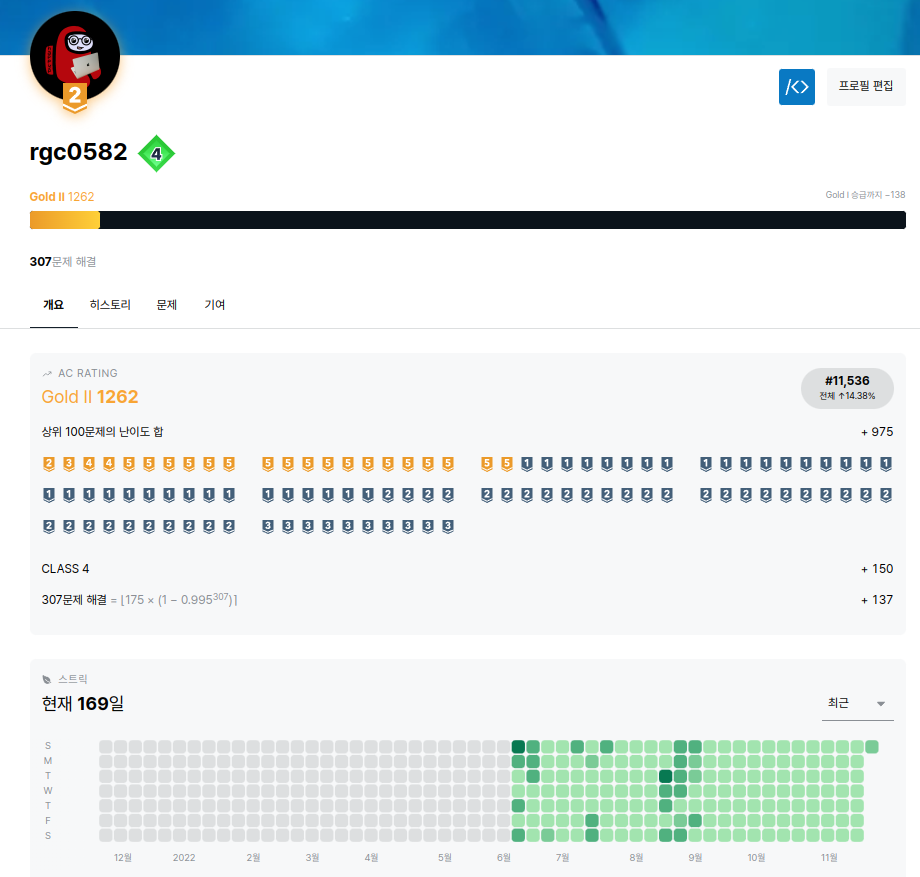
Task: Click the 'Gold I 승급까지 -138' text
Action: [x=865, y=195]
